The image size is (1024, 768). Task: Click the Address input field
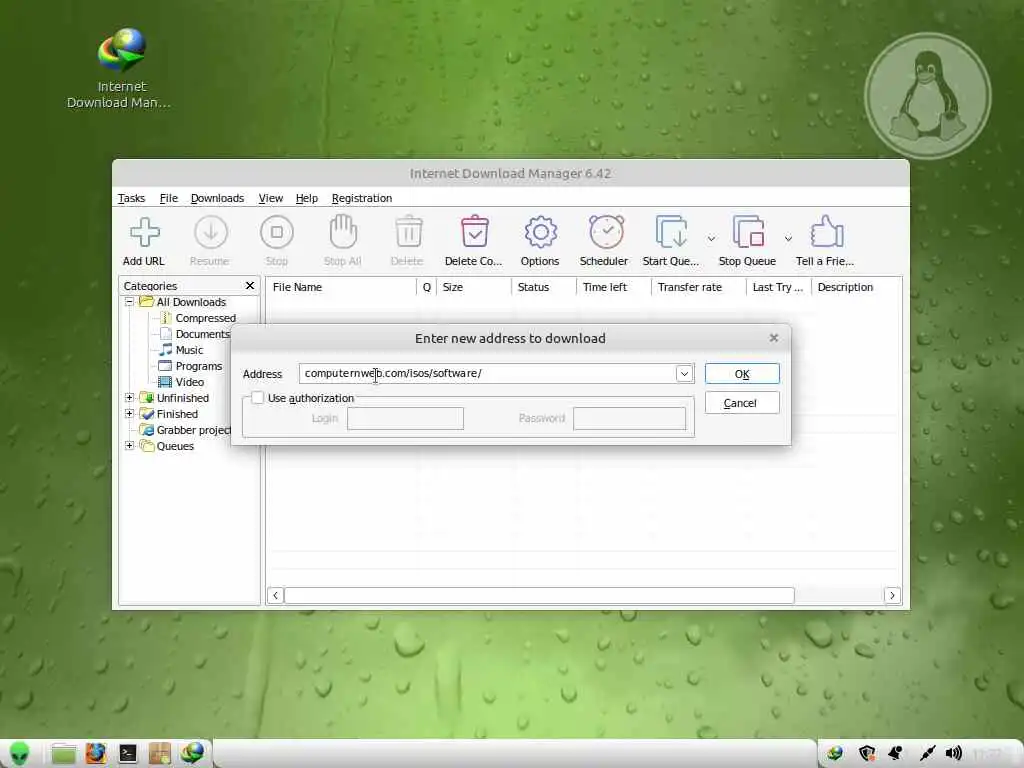[487, 374]
